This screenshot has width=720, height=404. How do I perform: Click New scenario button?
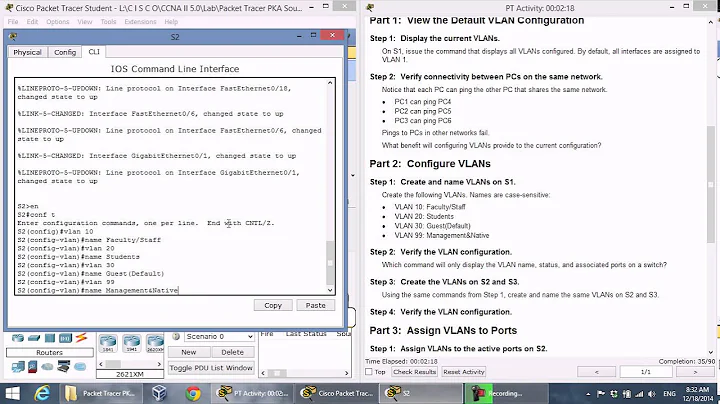(189, 352)
